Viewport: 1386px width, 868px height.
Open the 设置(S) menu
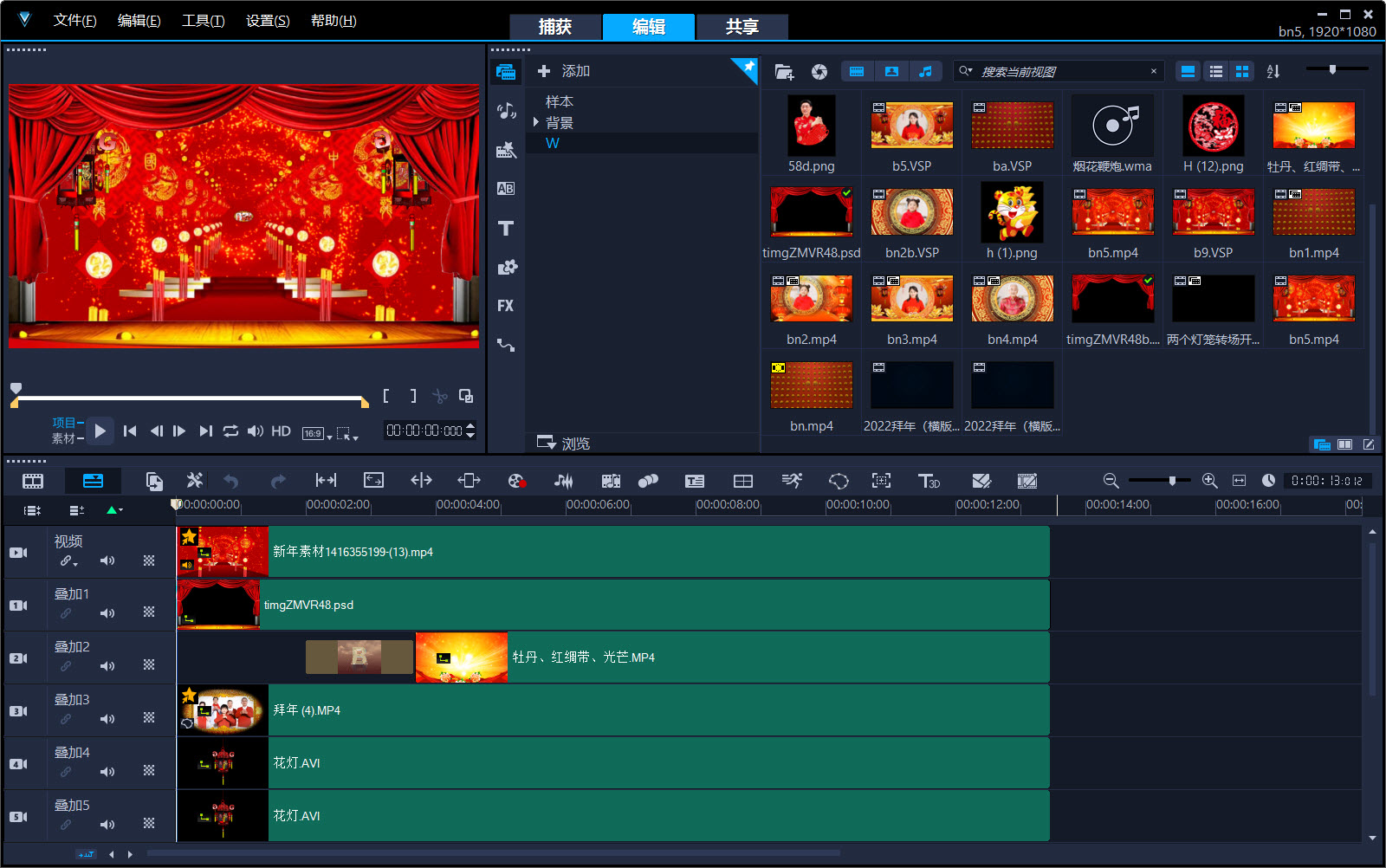click(268, 21)
